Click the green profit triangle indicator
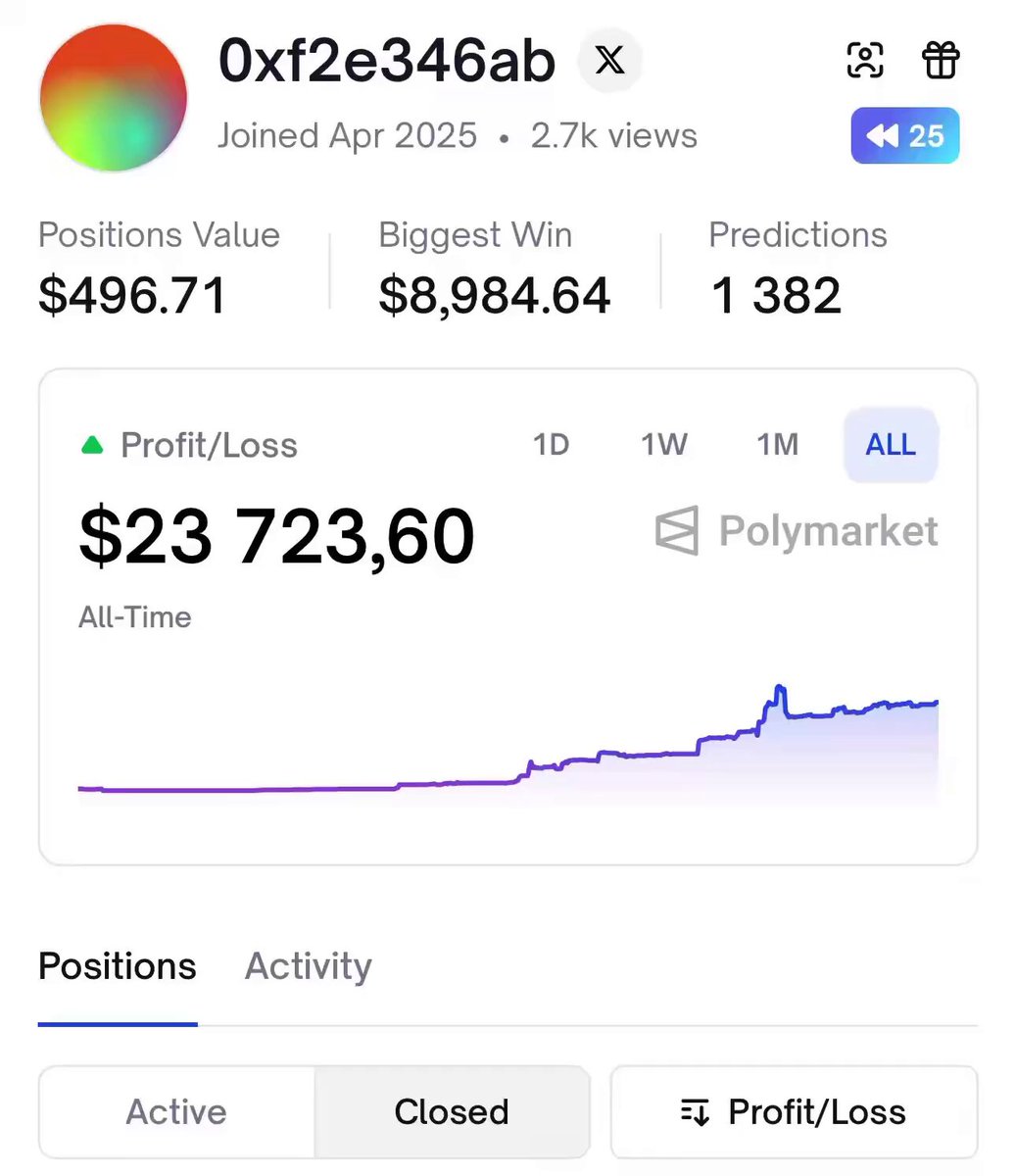Viewport: 1015px width, 1176px height. [x=92, y=446]
